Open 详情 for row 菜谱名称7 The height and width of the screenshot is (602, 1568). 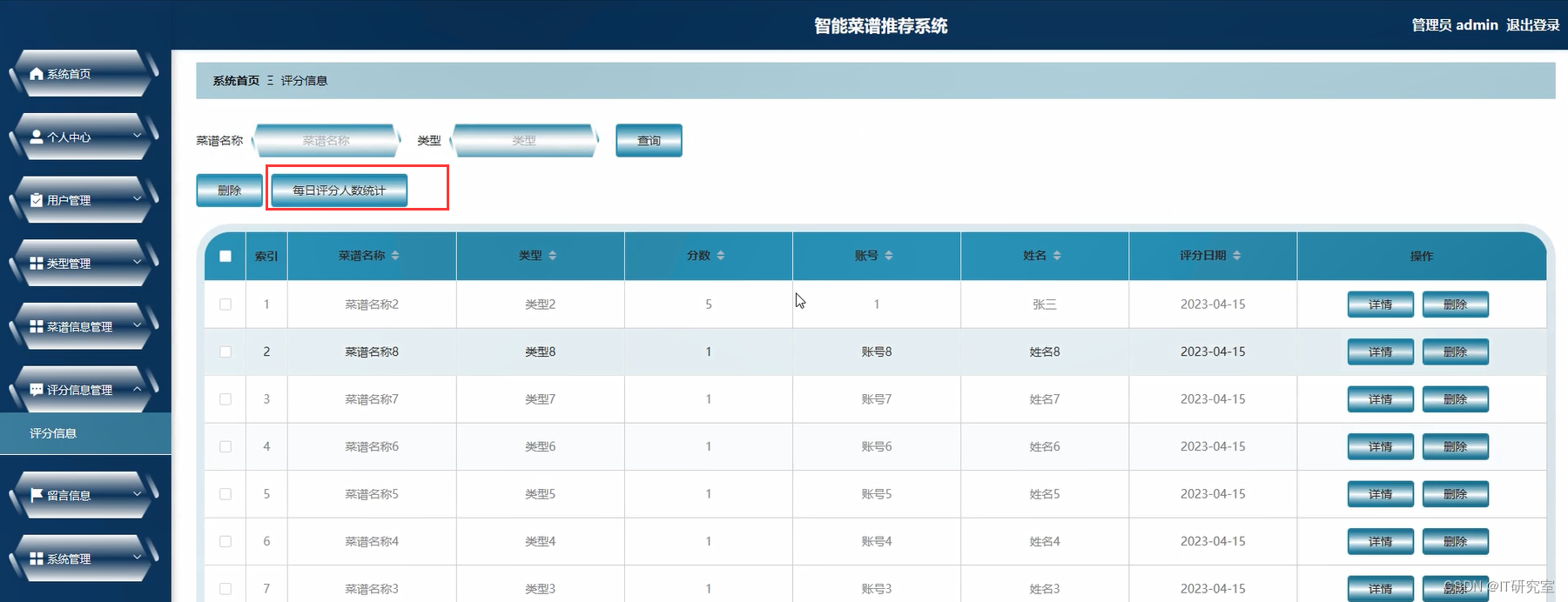tap(1380, 399)
